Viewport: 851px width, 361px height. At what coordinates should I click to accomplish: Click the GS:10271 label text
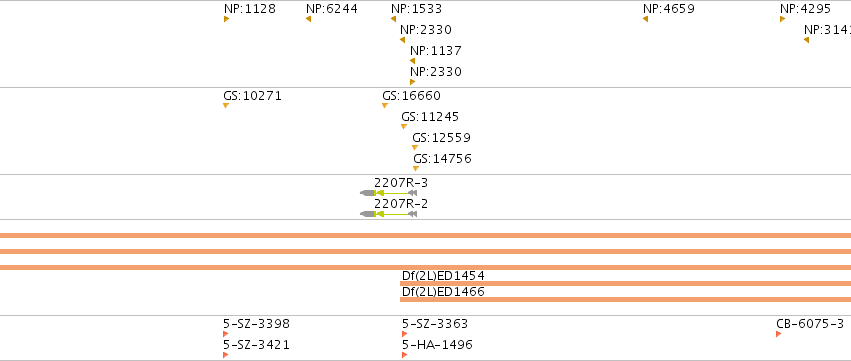[252, 96]
